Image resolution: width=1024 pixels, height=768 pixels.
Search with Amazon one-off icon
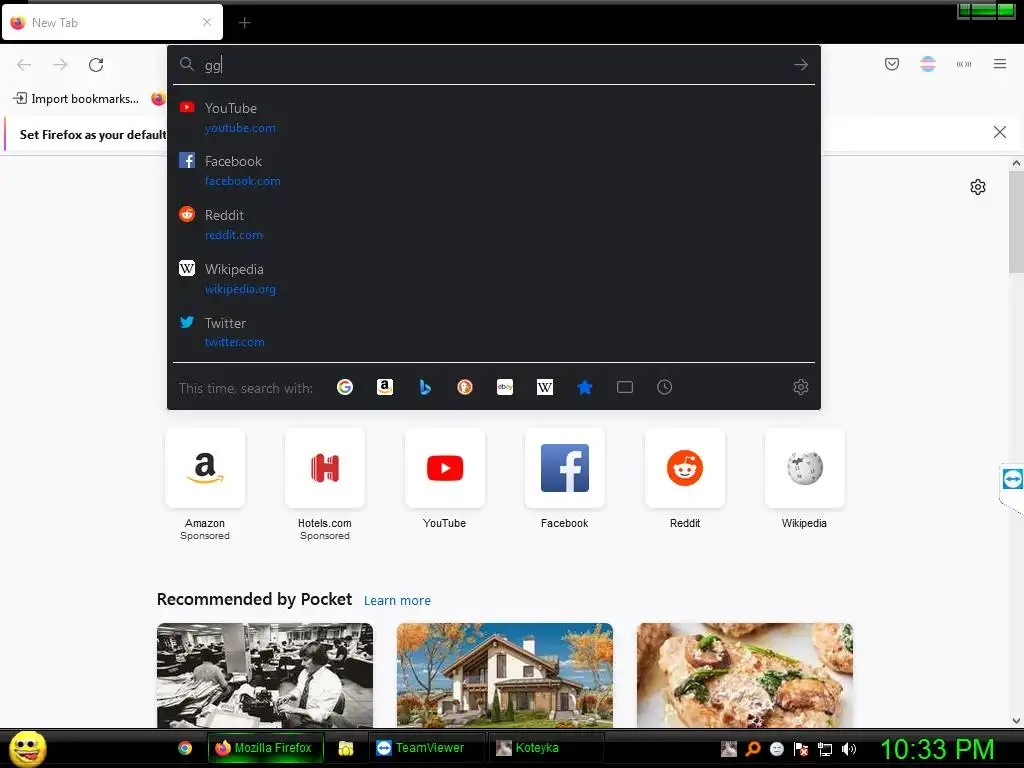point(385,387)
